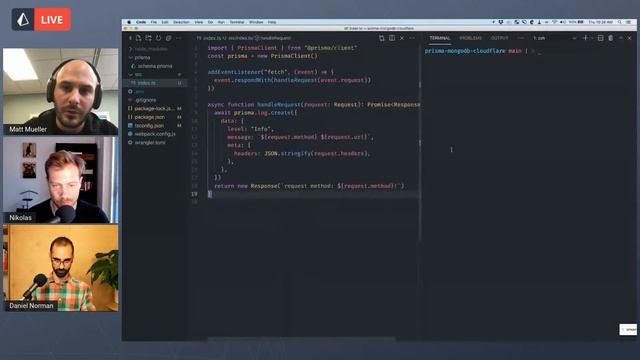This screenshot has height=360, width=640.
Task: Click the new terminal plus icon
Action: [585, 38]
